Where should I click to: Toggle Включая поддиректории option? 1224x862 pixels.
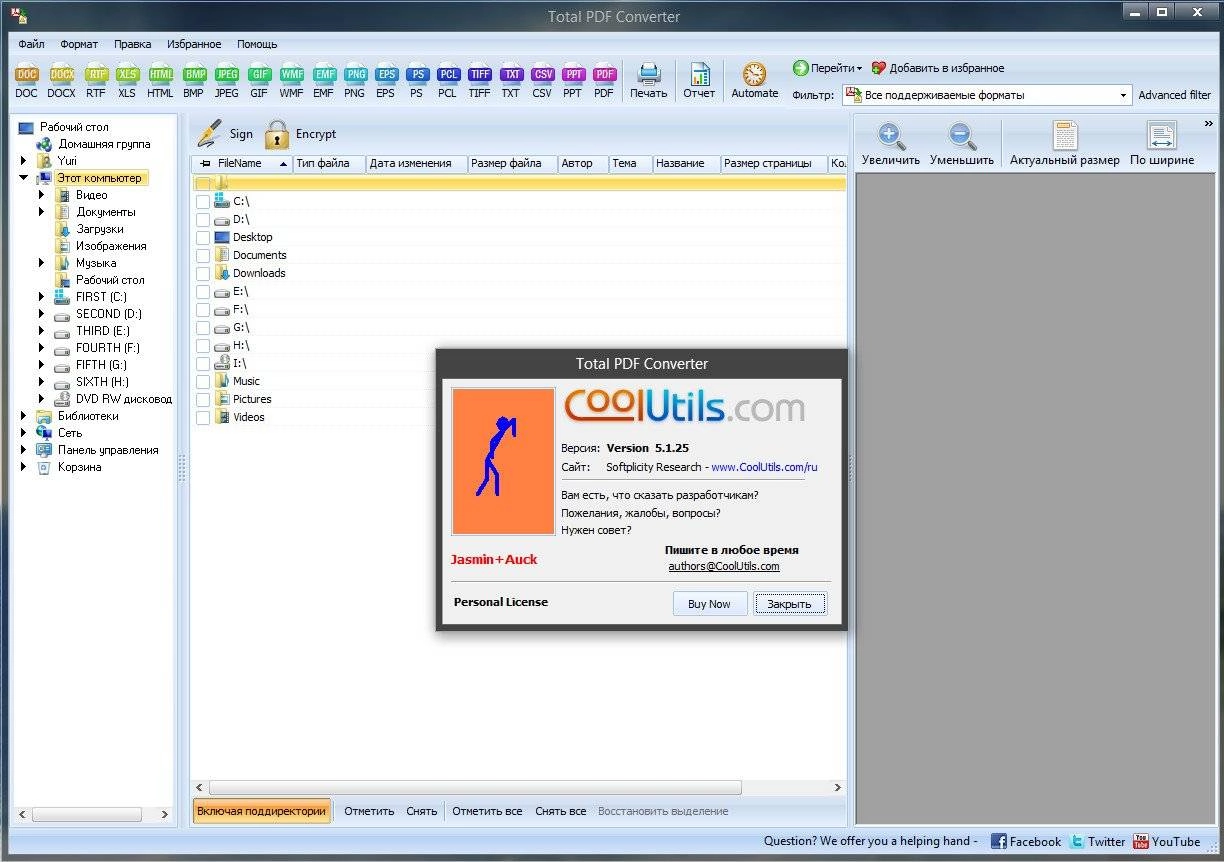(262, 811)
